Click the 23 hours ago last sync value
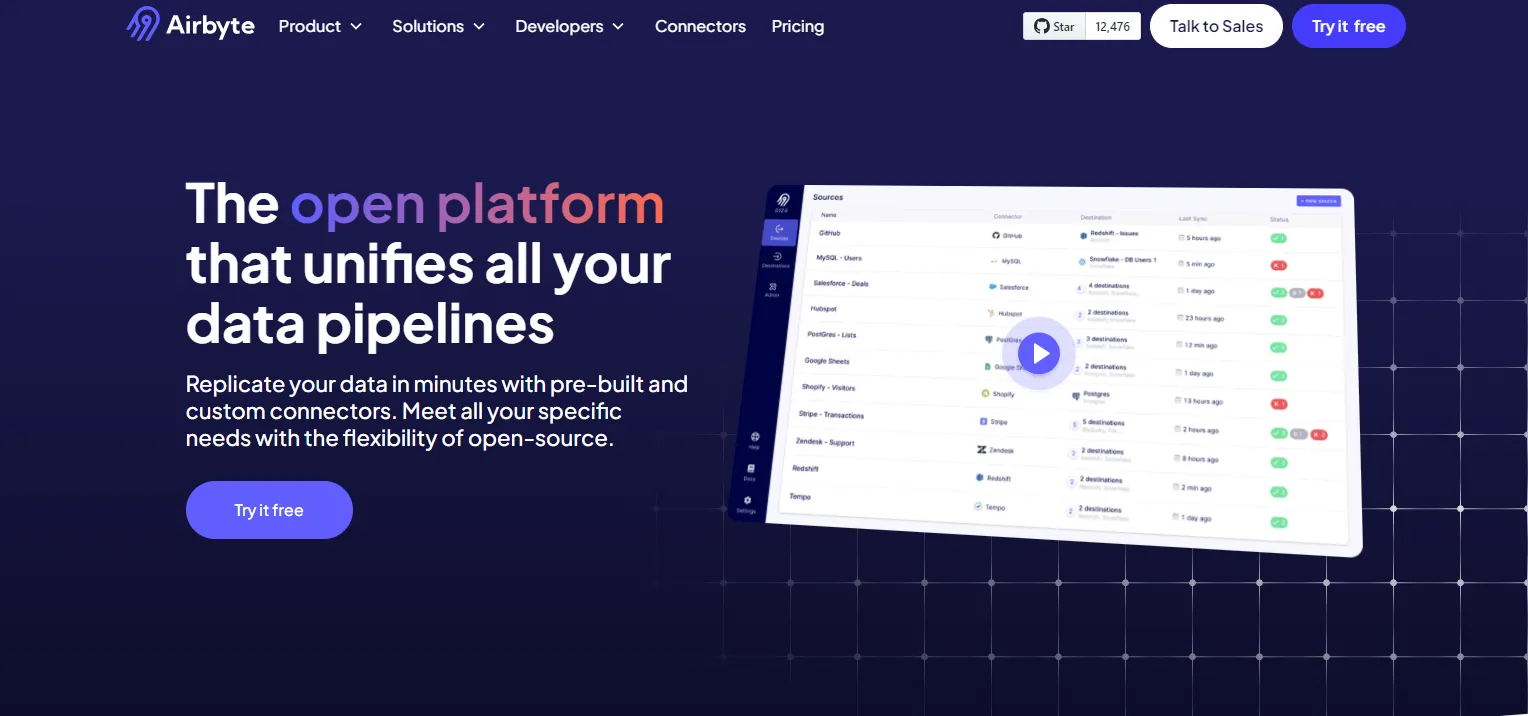Viewport: 1528px width, 716px height. 1204,318
